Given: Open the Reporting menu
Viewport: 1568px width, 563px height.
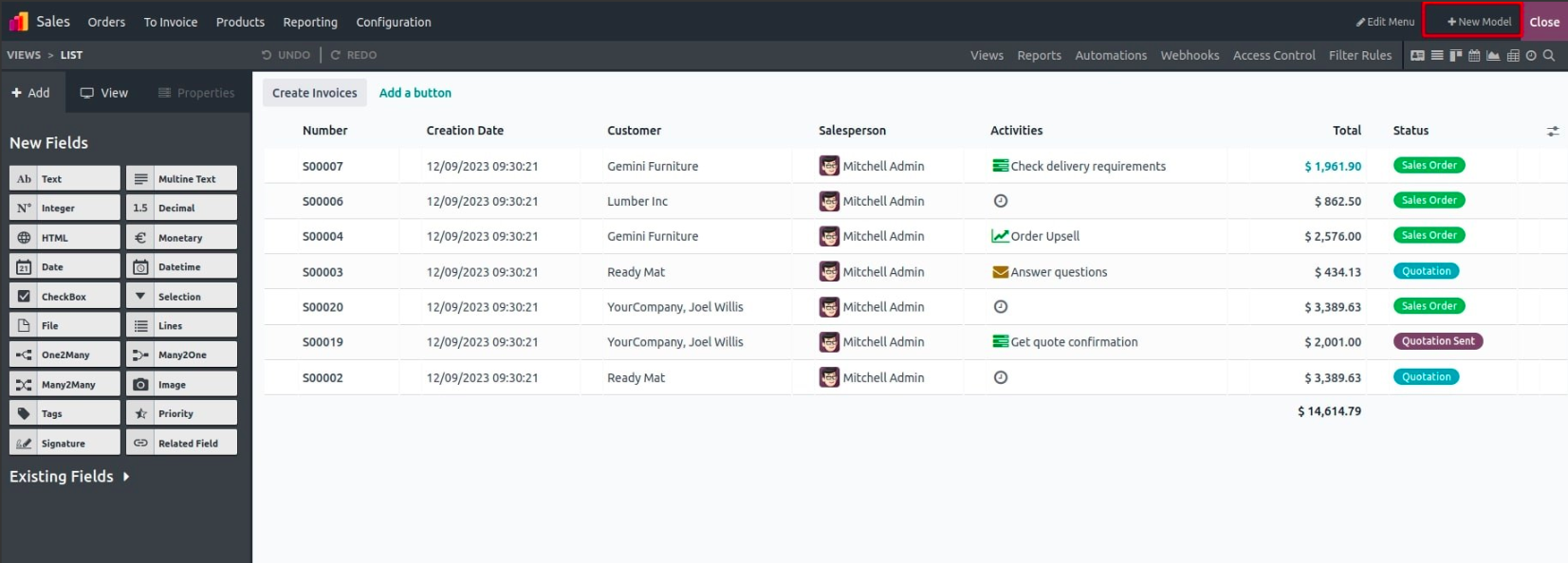Looking at the screenshot, I should coord(310,22).
